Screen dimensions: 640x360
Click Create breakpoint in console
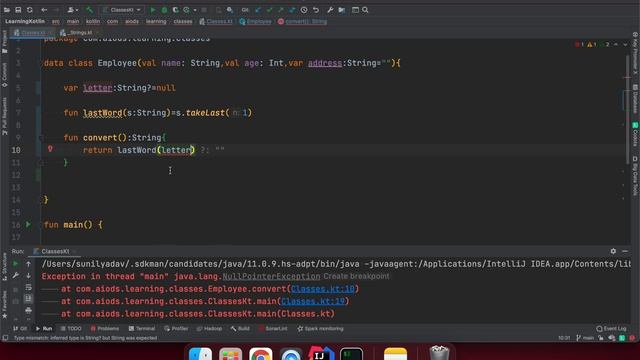point(356,276)
